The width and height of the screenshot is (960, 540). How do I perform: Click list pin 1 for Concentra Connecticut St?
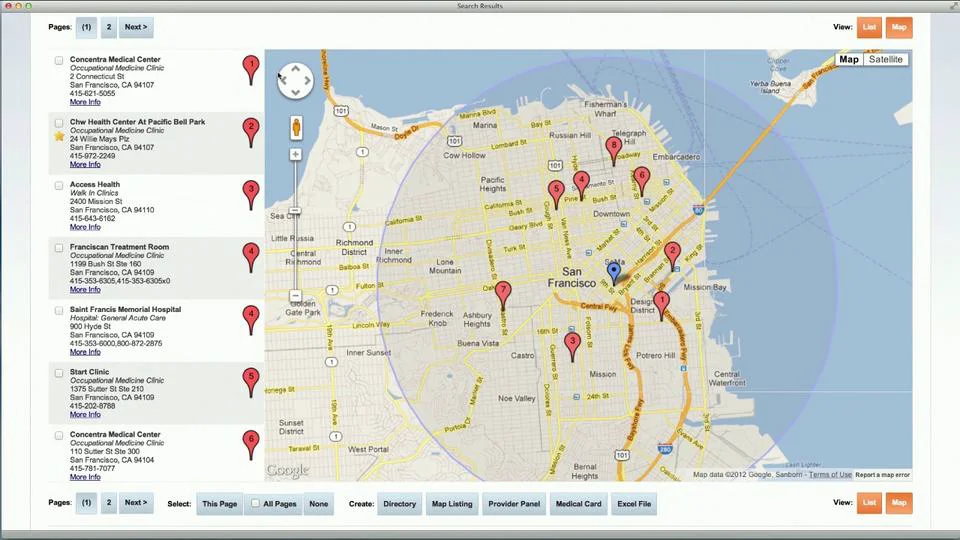click(x=250, y=70)
